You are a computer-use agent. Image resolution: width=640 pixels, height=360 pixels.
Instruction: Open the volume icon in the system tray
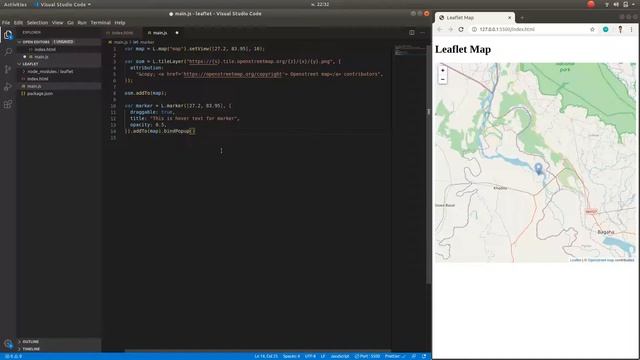pos(616,4)
